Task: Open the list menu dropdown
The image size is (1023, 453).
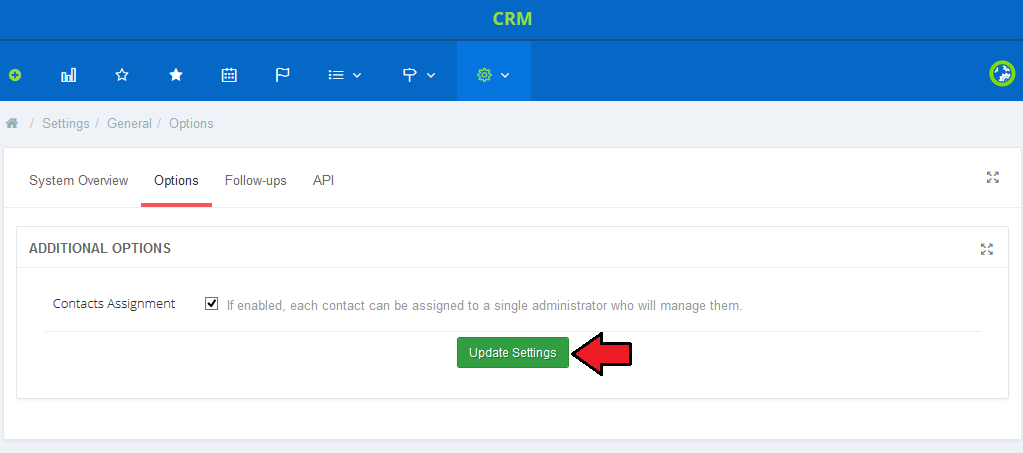Action: pos(344,75)
